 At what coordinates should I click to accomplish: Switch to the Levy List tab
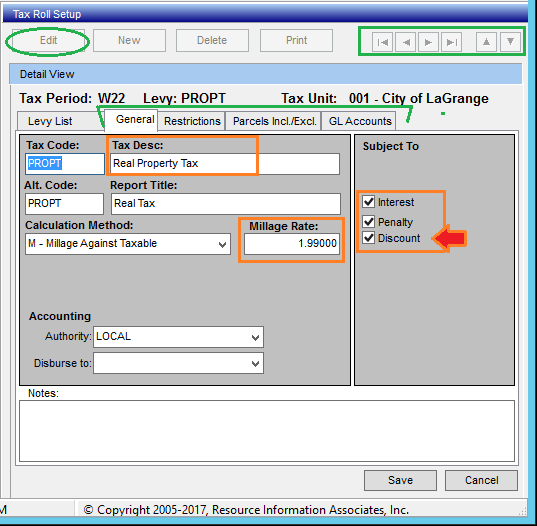click(50, 121)
